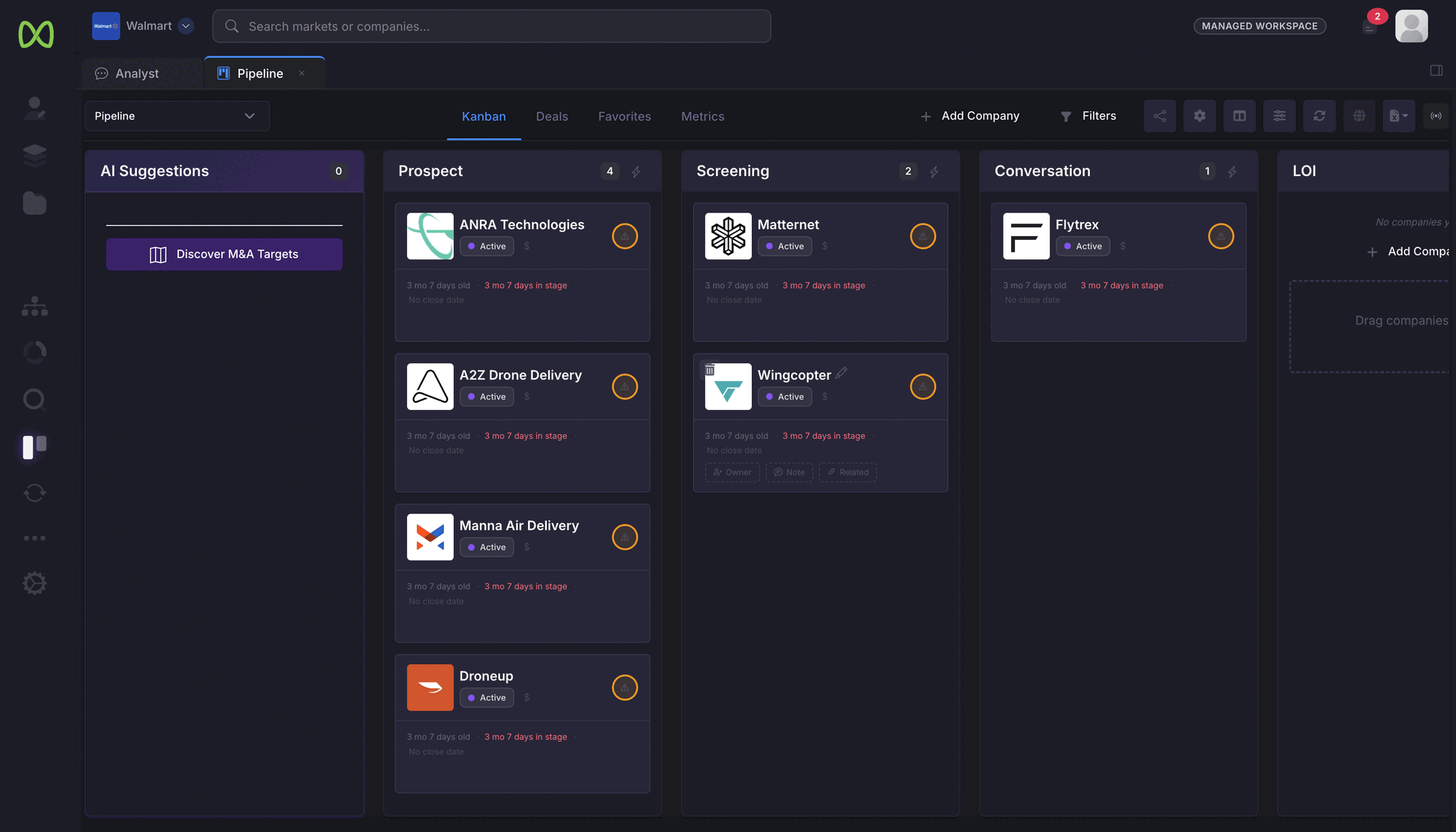The height and width of the screenshot is (832, 1456).
Task: Switch to the Favorites view tab
Action: tap(624, 117)
